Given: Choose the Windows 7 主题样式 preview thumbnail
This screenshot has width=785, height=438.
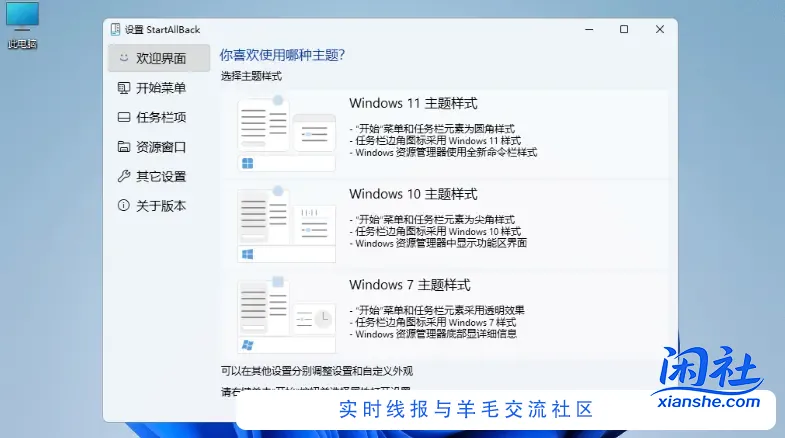Looking at the screenshot, I should pyautogui.click(x=286, y=315).
